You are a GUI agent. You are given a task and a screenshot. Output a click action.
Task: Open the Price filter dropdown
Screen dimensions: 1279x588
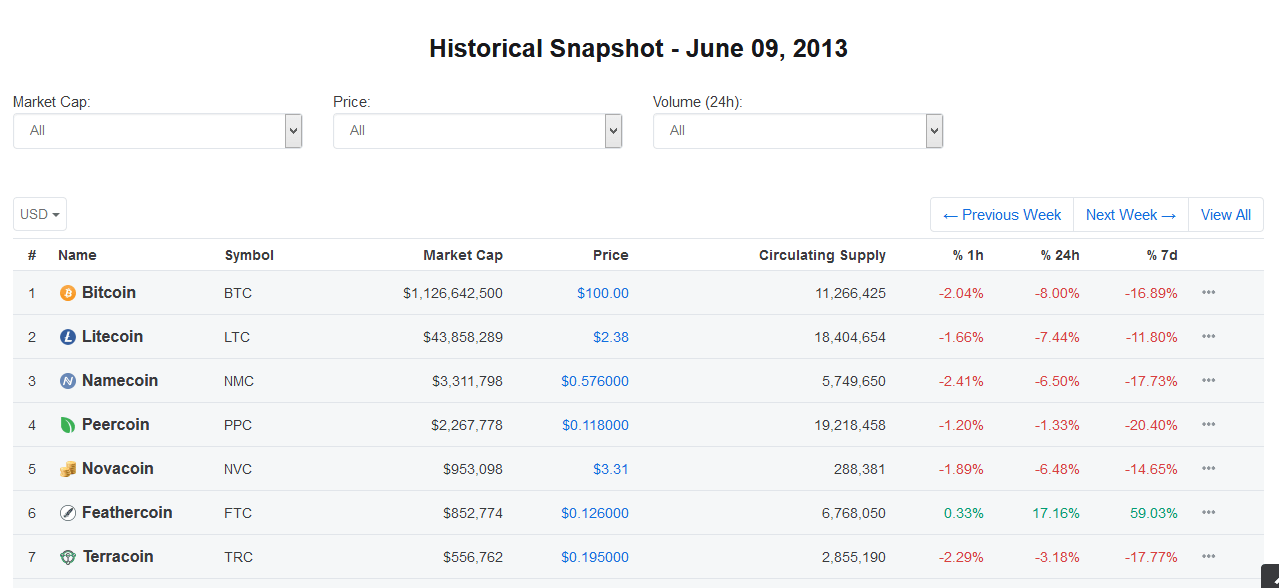pyautogui.click(x=477, y=131)
